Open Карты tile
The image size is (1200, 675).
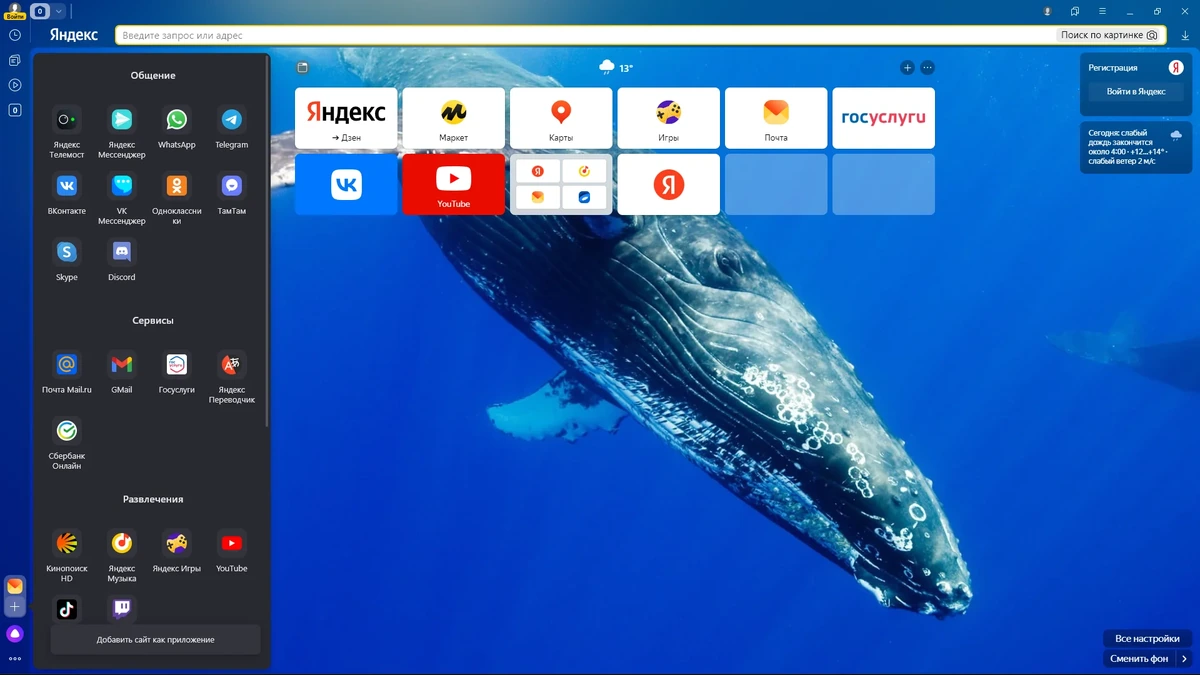(561, 118)
